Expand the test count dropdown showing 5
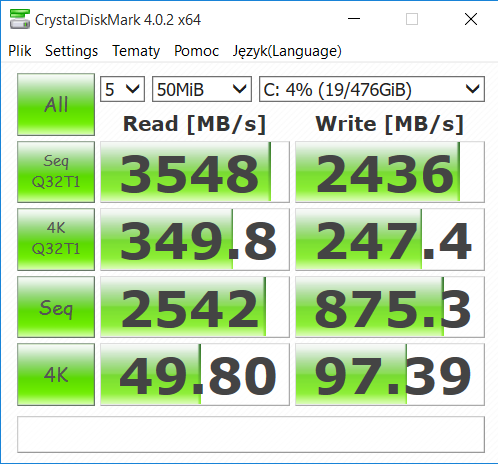Screen dimensions: 498x464 click(122, 89)
